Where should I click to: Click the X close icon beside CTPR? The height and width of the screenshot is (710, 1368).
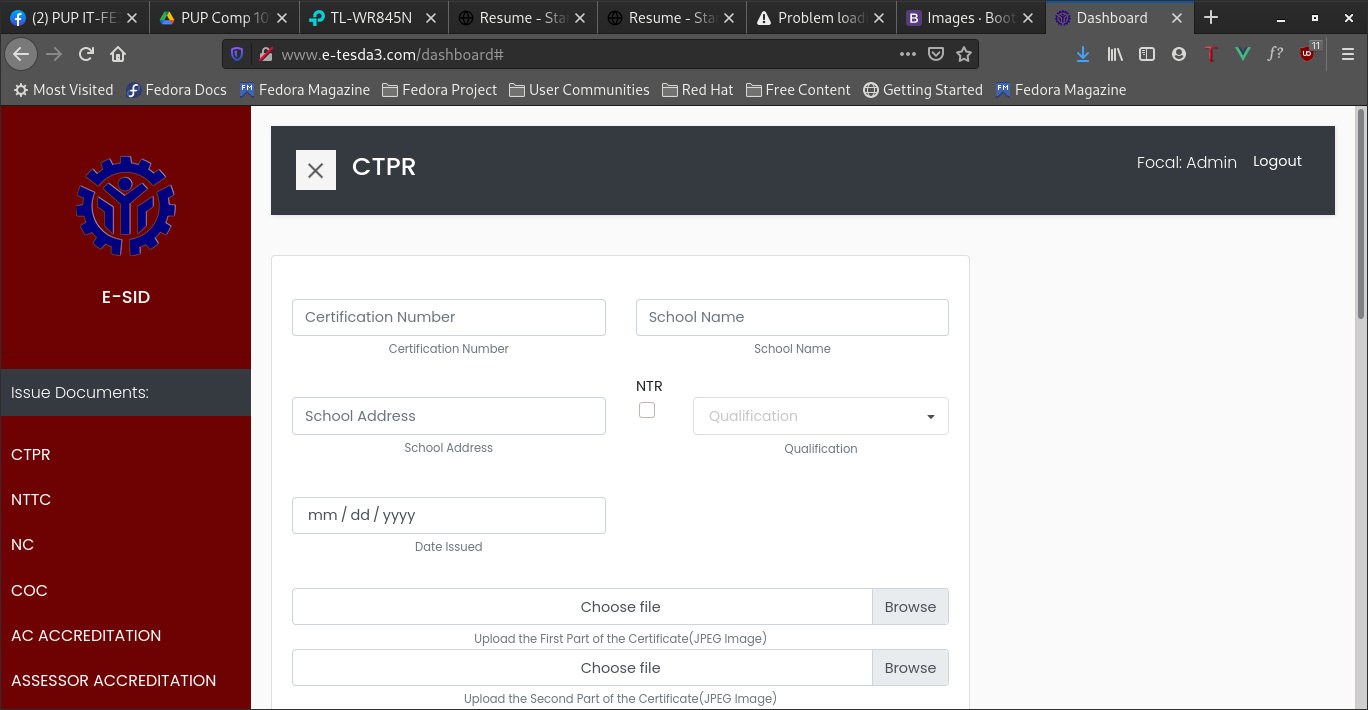pyautogui.click(x=315, y=170)
